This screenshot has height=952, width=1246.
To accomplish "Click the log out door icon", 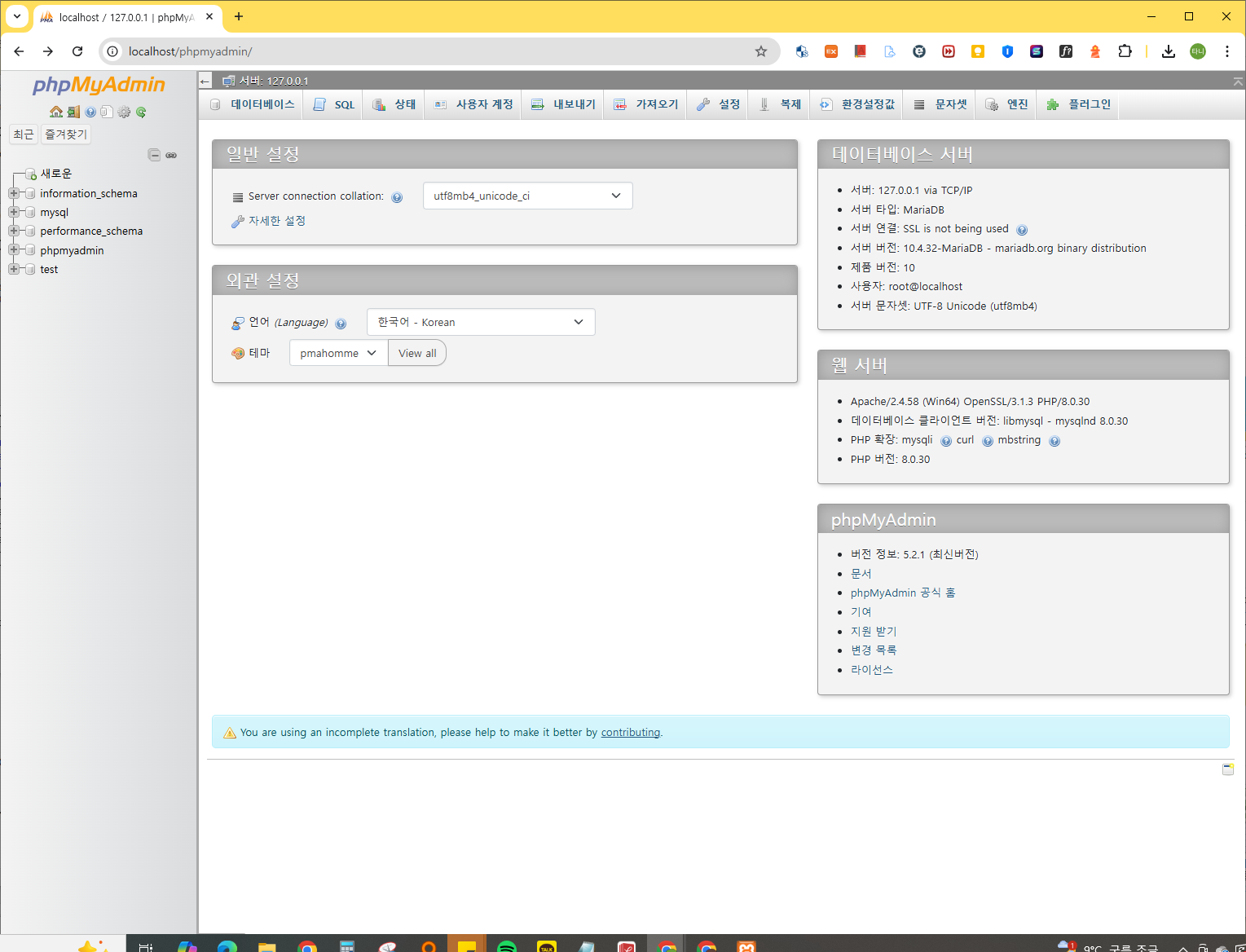I will (73, 112).
